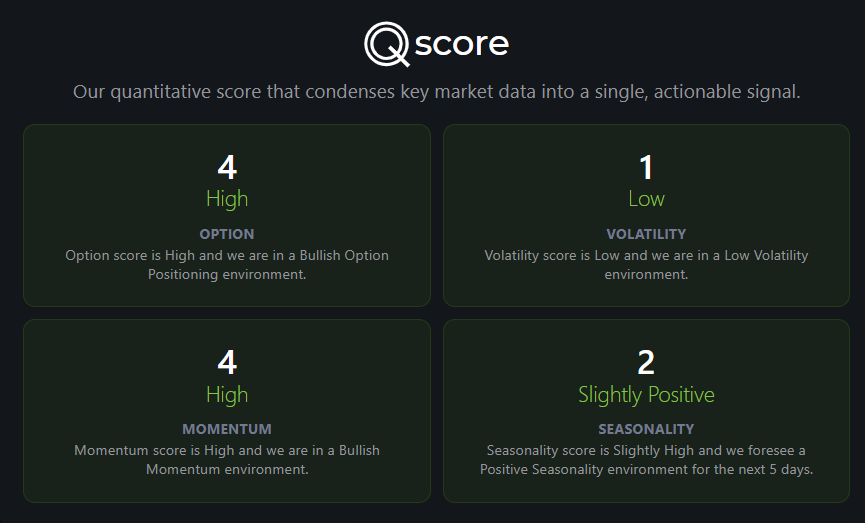Click the Volatility score number 1
Viewport: 865px width, 523px height.
pos(646,167)
